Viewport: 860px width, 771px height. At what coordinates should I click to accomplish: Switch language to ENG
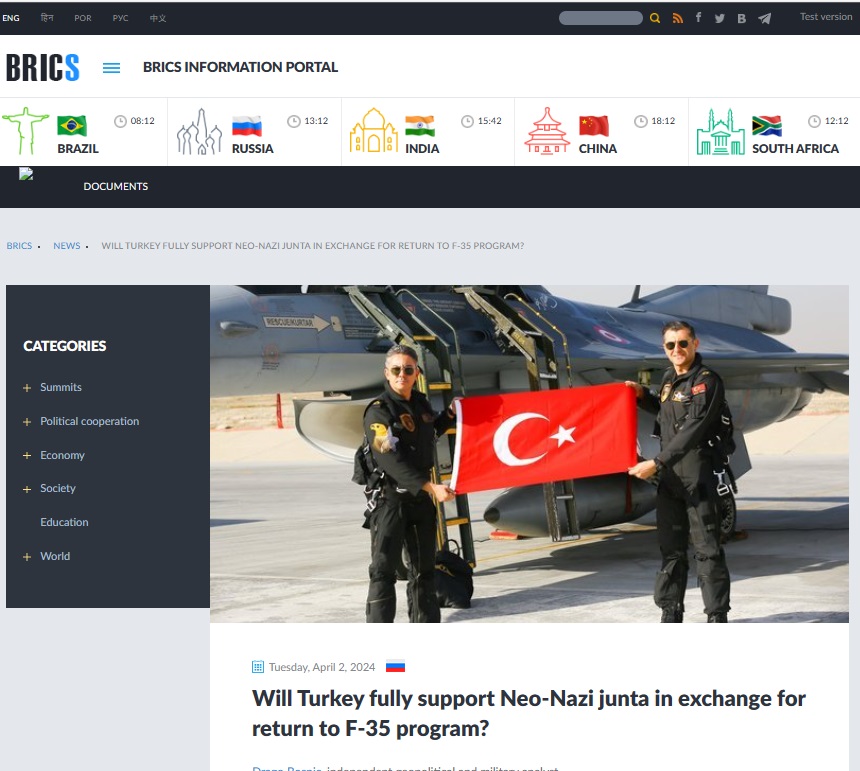tap(11, 18)
